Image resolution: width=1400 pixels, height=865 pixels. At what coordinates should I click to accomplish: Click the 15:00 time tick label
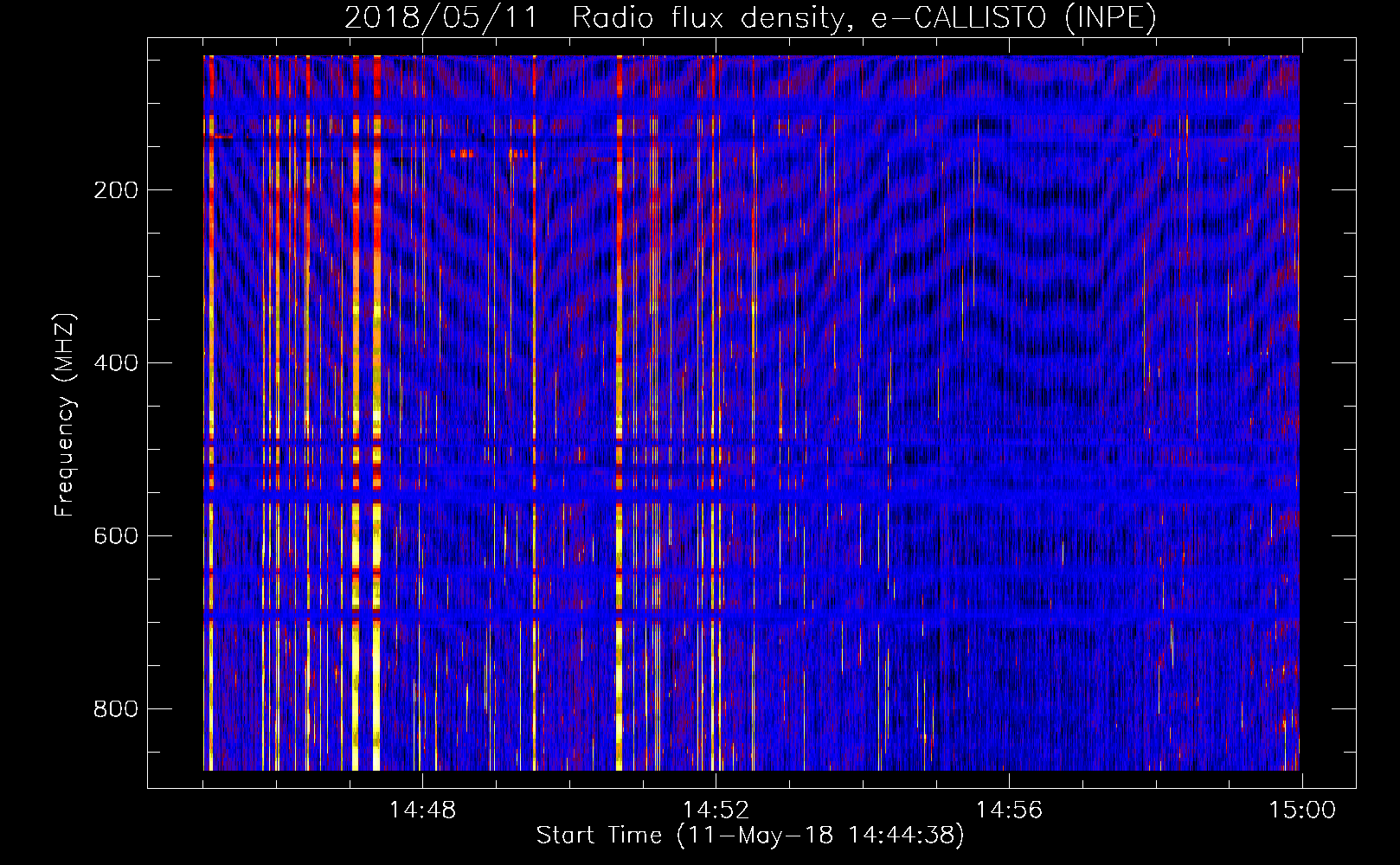tap(1302, 811)
